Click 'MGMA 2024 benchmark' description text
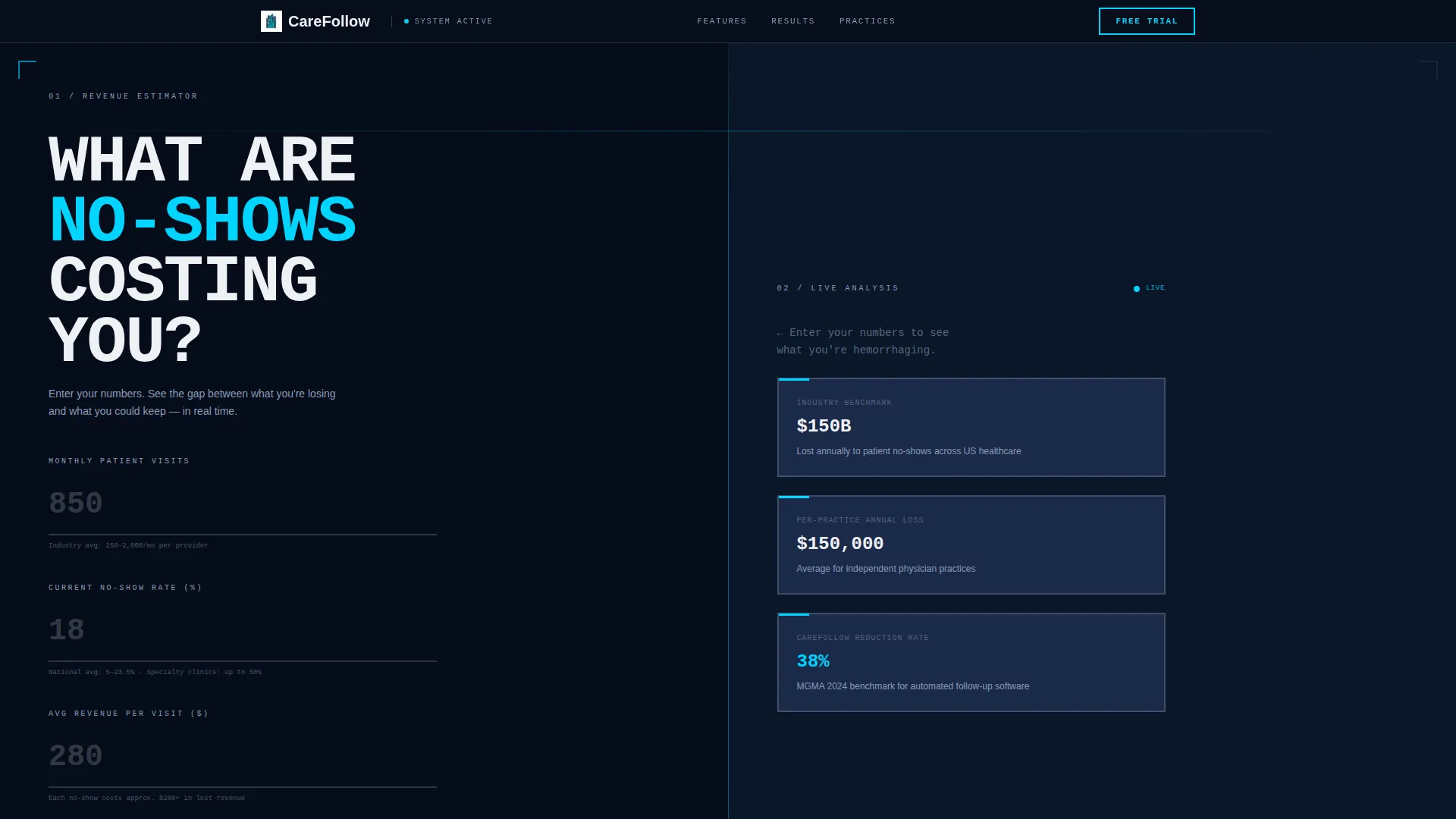 pos(913,686)
